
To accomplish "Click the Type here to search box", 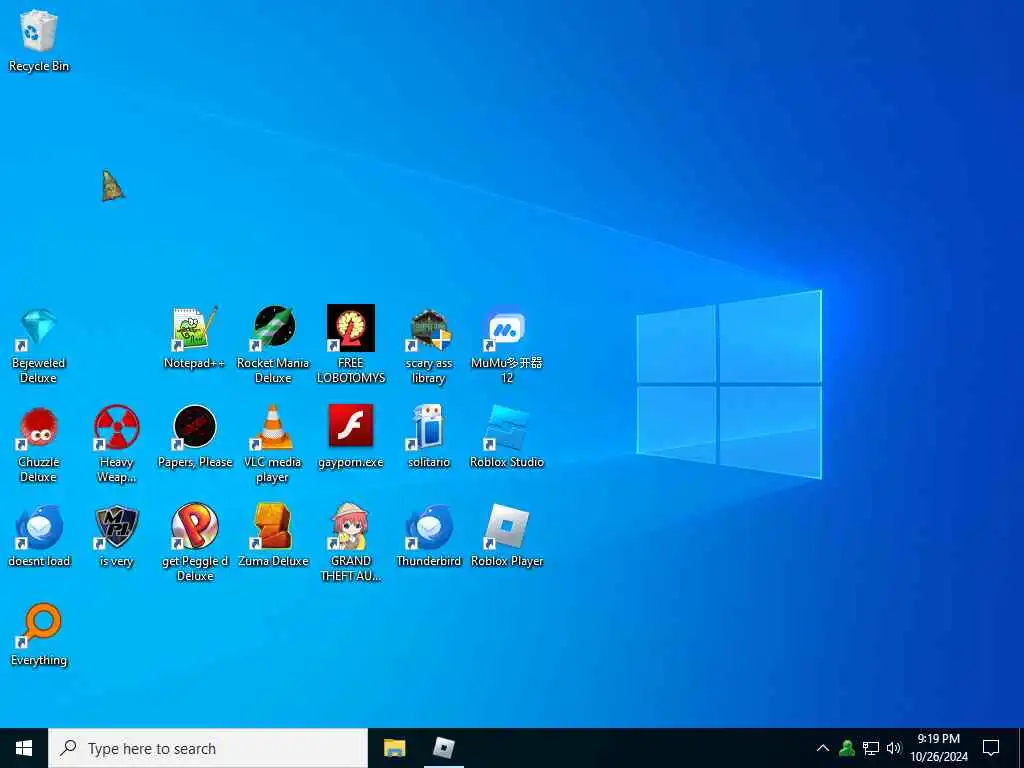I will click(208, 748).
